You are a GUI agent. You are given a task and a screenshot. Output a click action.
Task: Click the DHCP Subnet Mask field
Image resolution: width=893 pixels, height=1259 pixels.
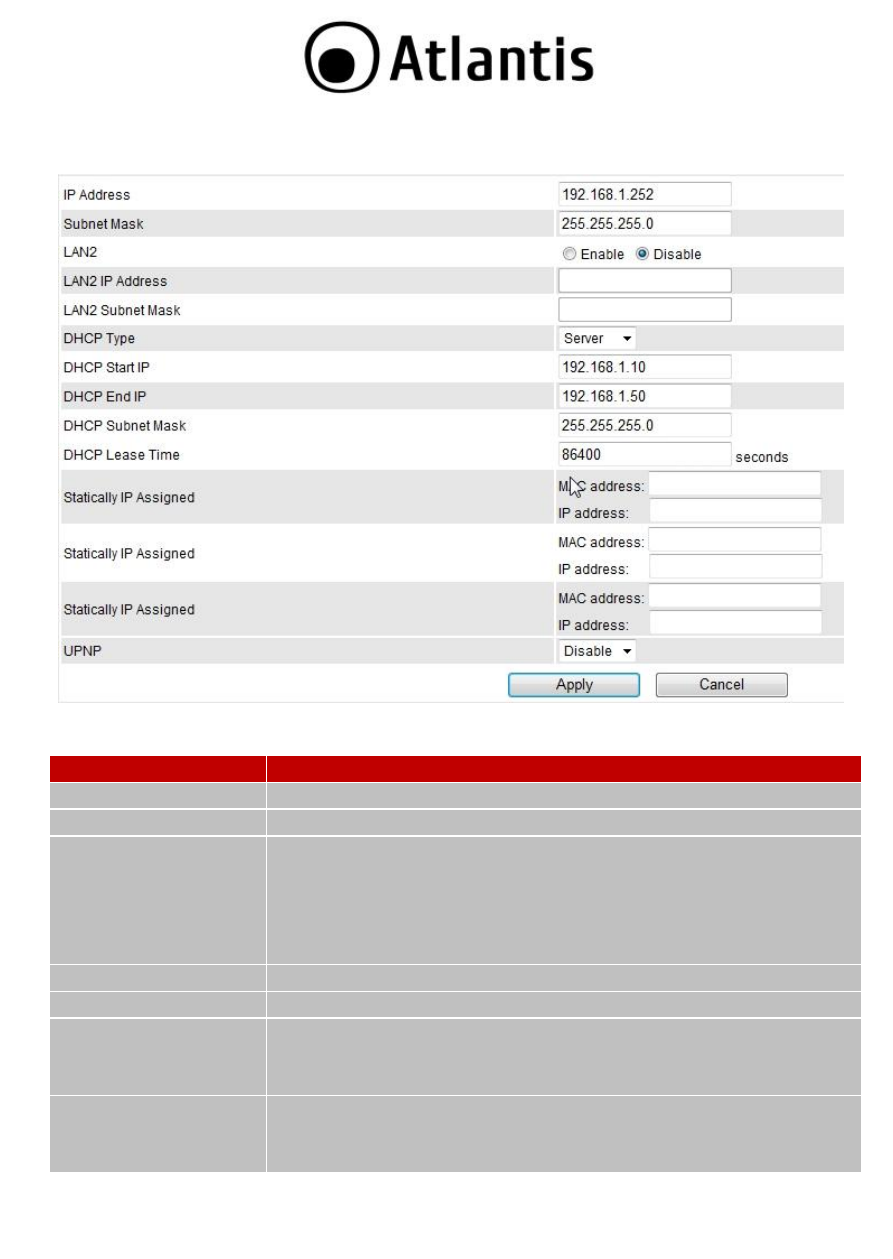645,425
